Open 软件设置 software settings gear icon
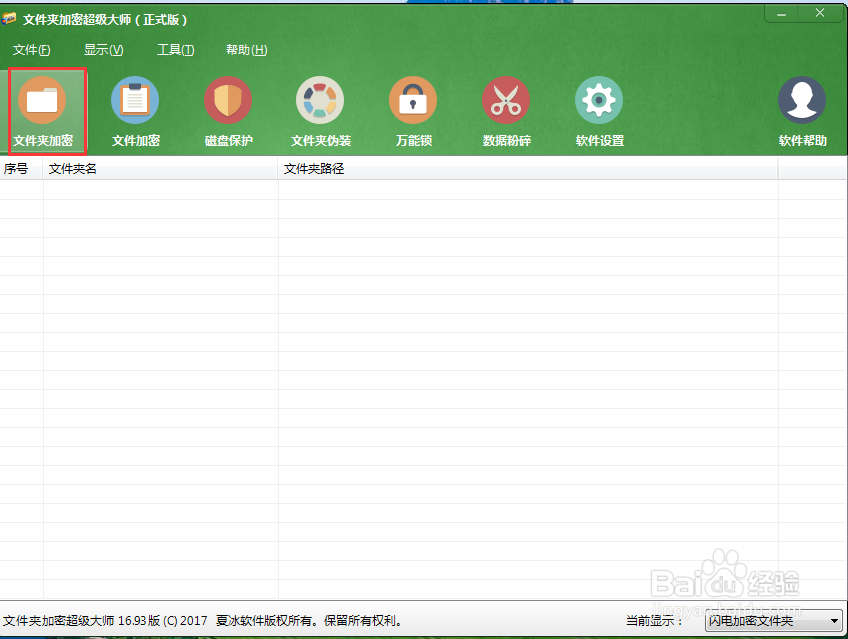 click(599, 101)
